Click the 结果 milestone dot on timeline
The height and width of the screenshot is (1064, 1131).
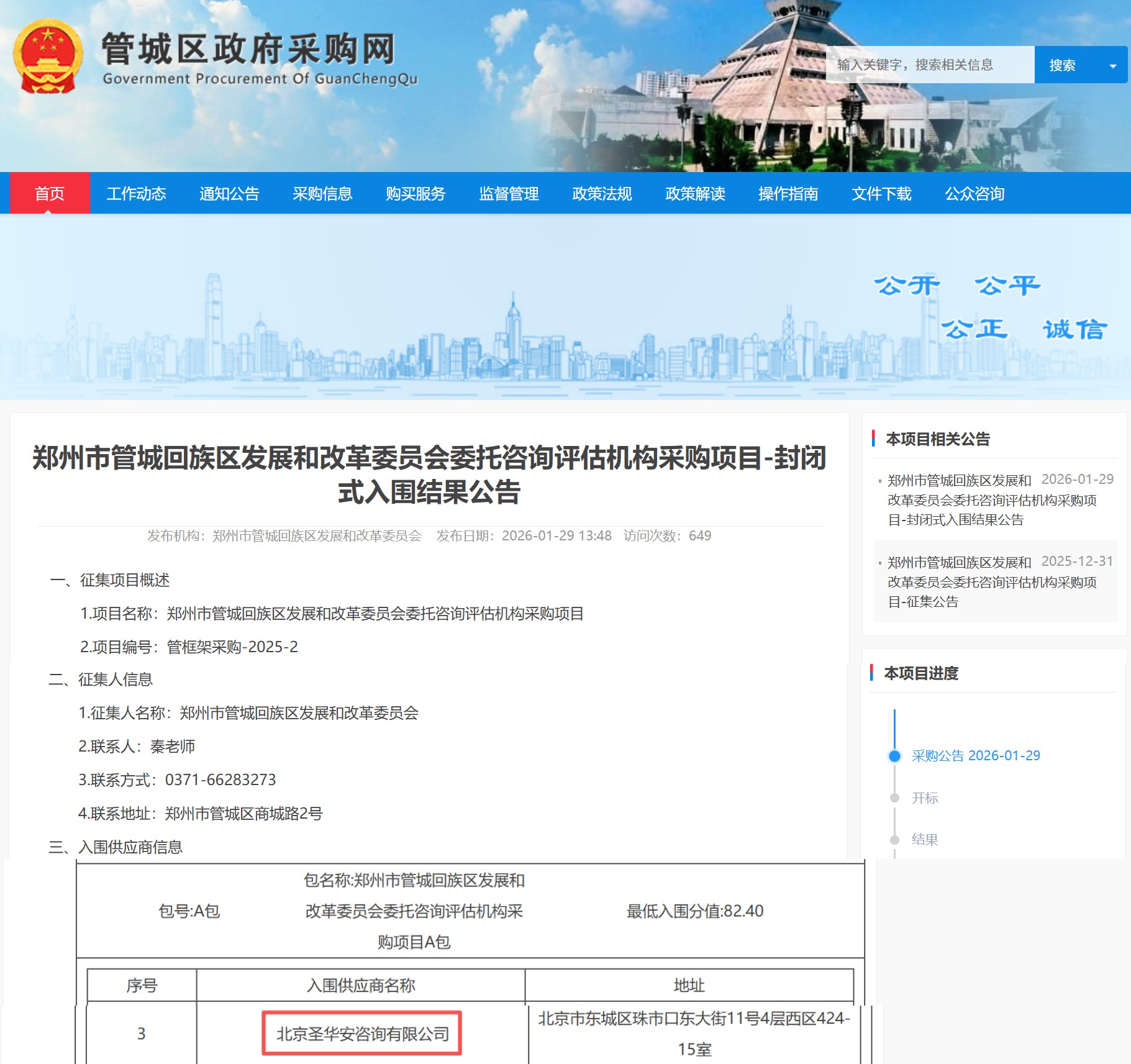pos(895,840)
